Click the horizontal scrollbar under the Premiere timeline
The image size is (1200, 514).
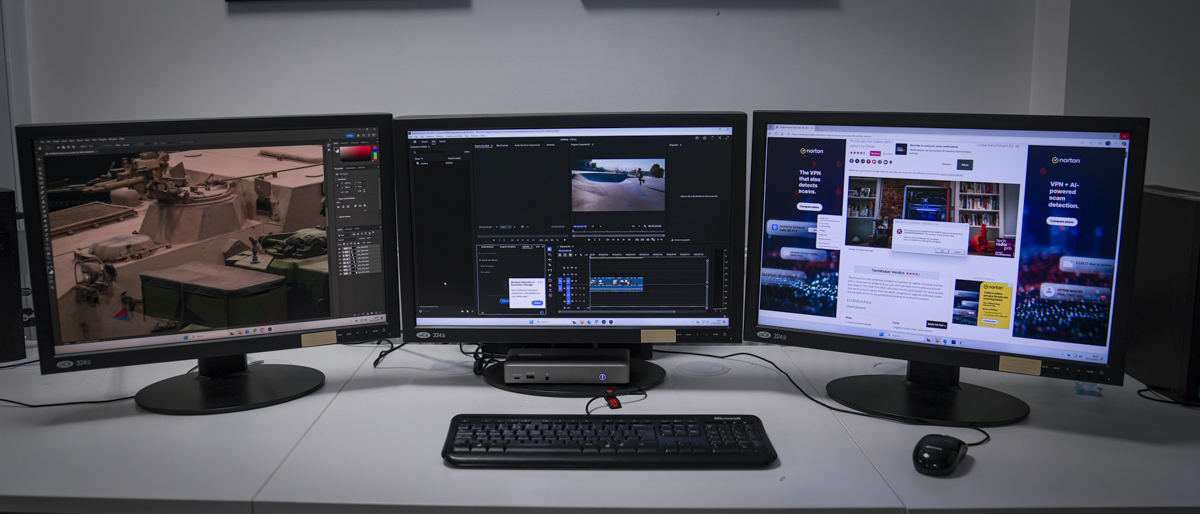(x=616, y=312)
